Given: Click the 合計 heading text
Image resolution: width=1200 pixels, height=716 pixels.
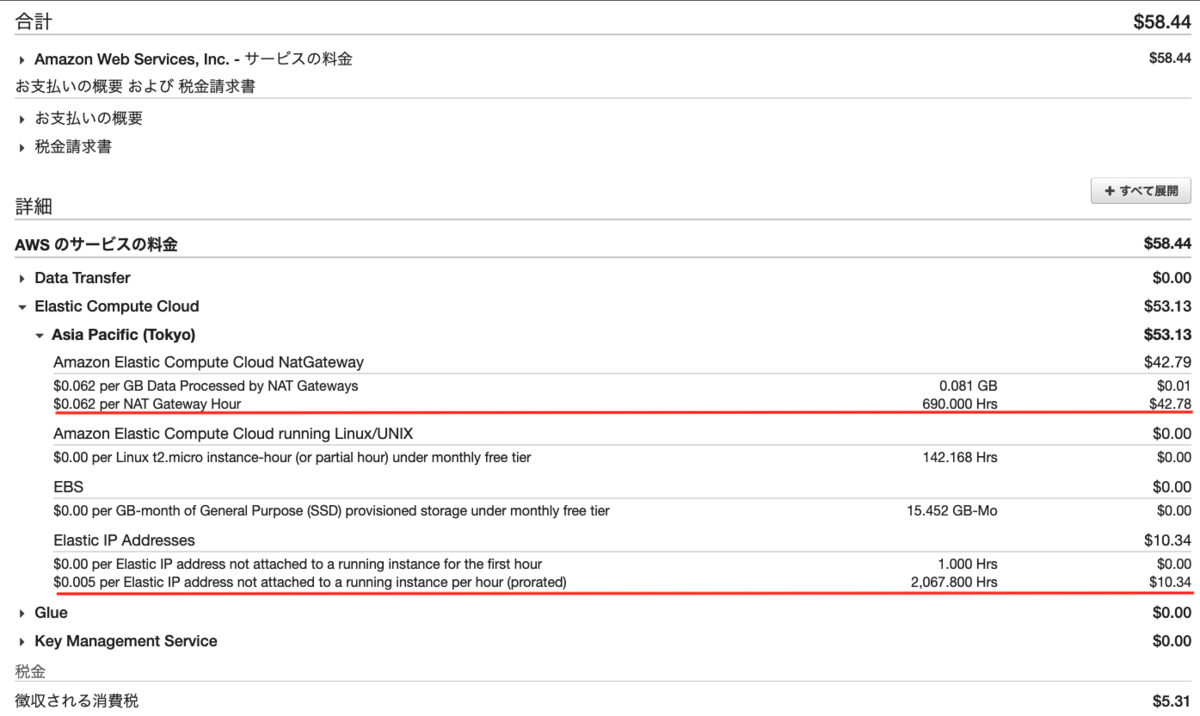Looking at the screenshot, I should pyautogui.click(x=34, y=20).
